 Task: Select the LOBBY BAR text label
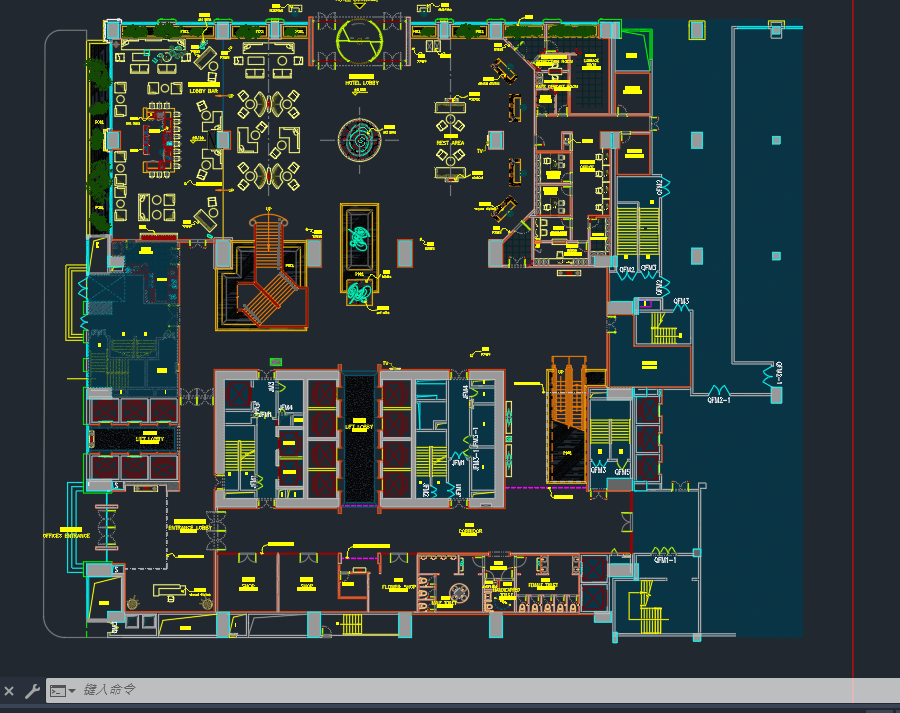[203, 90]
